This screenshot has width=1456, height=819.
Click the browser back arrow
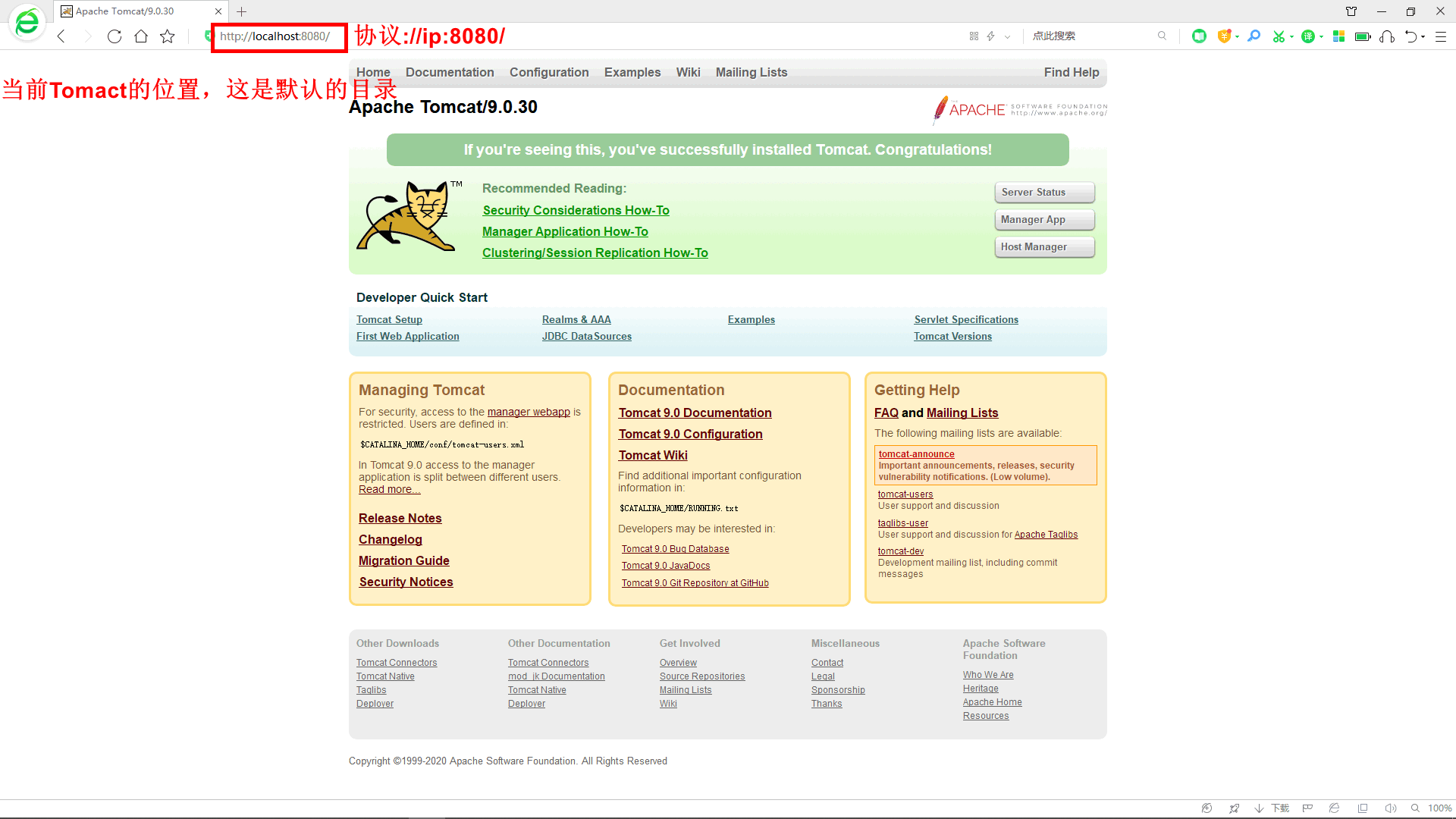click(61, 36)
